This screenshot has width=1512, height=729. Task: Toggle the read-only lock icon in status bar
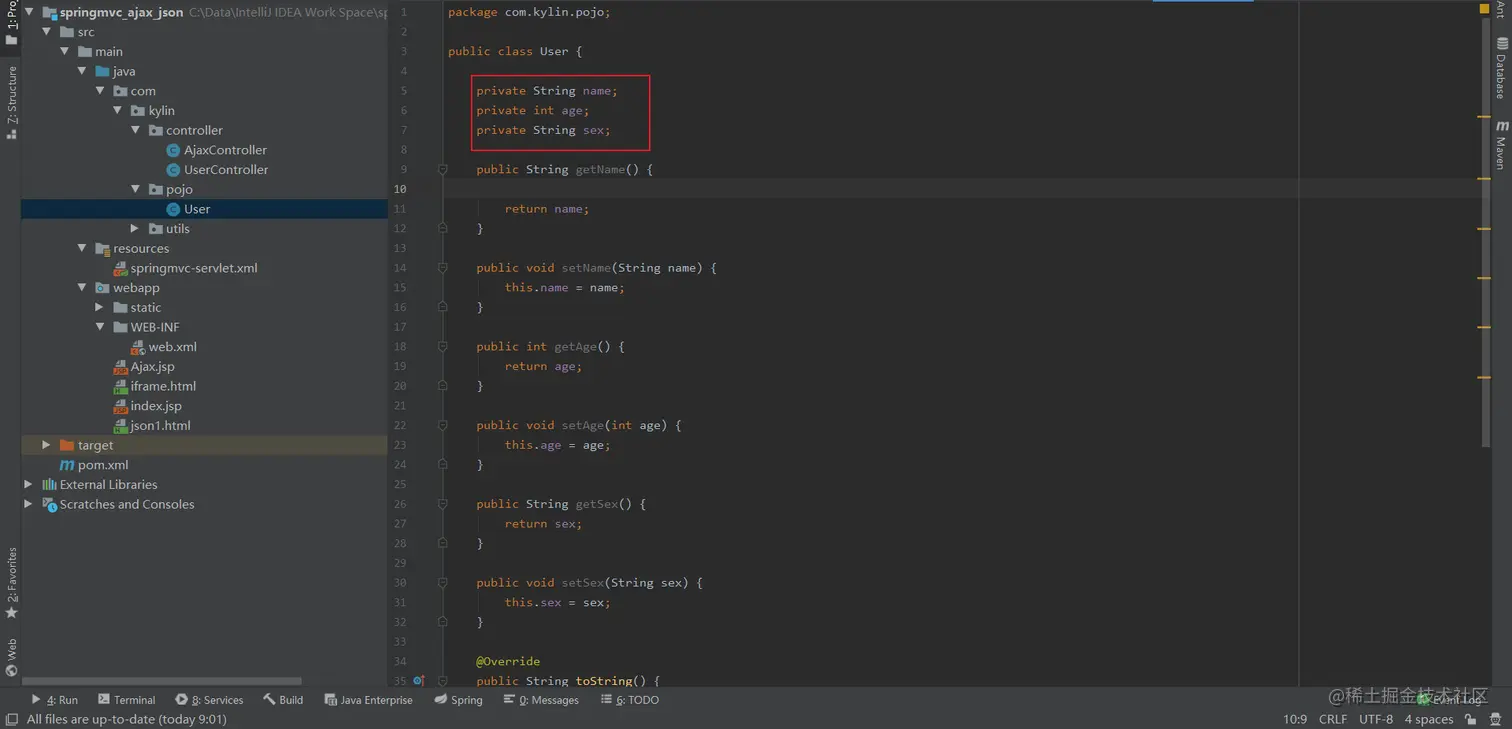pyautogui.click(x=1470, y=719)
